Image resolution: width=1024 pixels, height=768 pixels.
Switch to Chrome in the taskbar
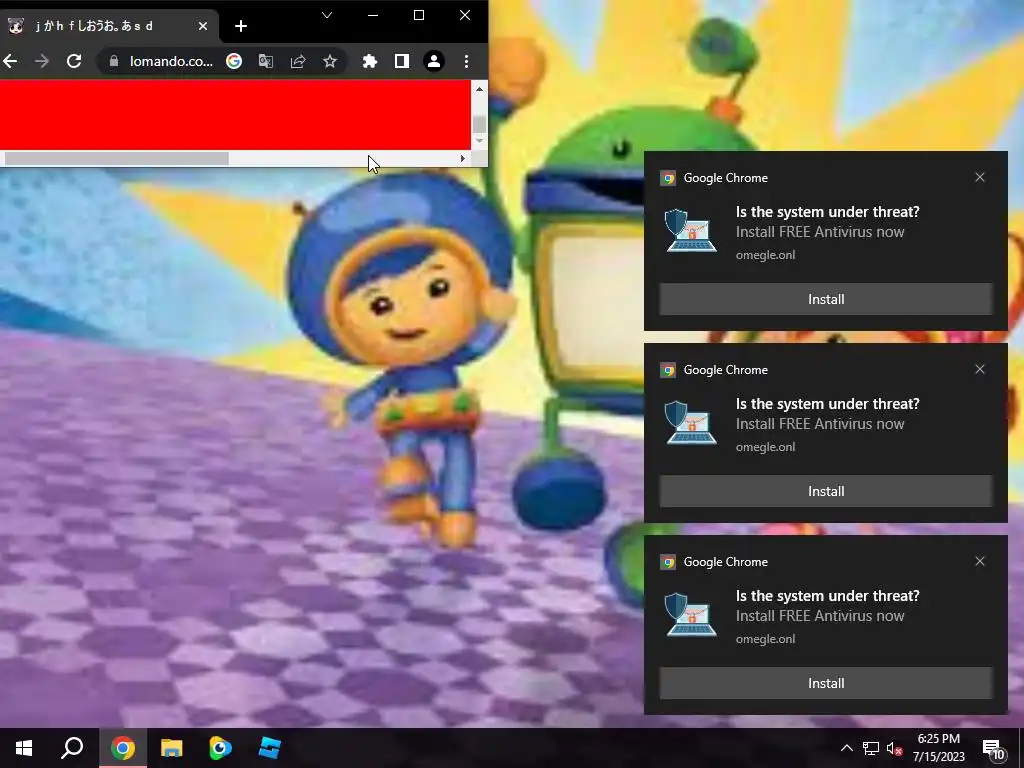(123, 748)
